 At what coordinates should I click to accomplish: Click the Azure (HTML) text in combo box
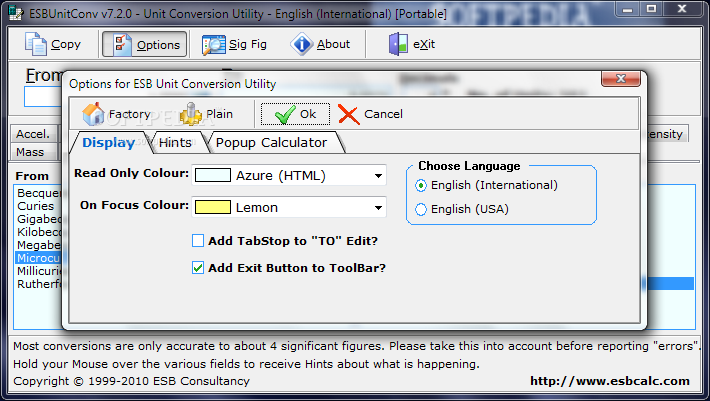[281, 176]
